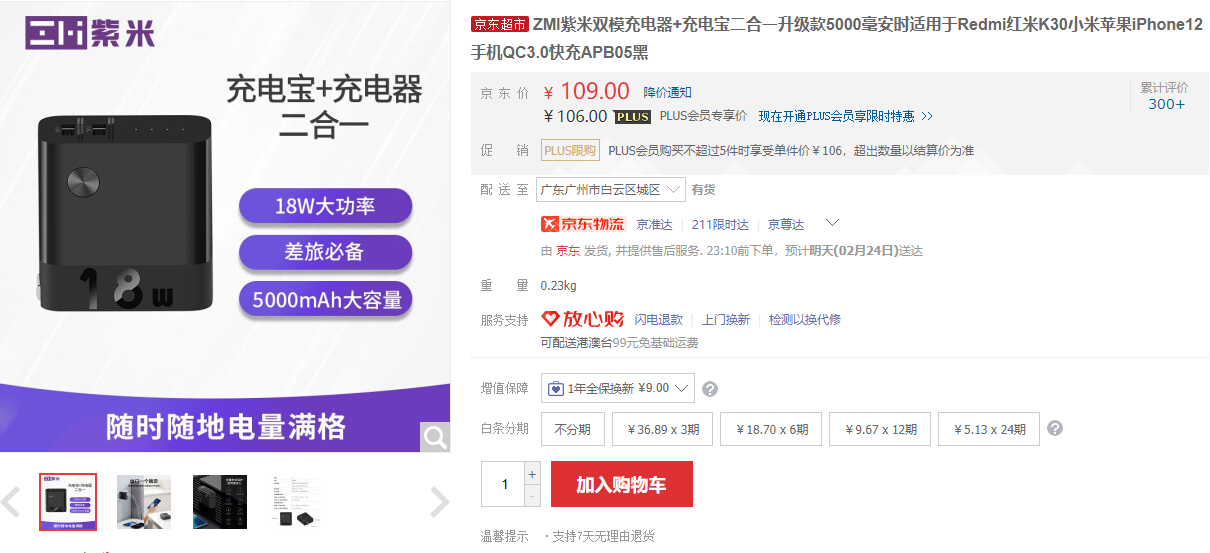Click the previous thumbnail arrow
This screenshot has width=1210, height=553.
coord(11,502)
